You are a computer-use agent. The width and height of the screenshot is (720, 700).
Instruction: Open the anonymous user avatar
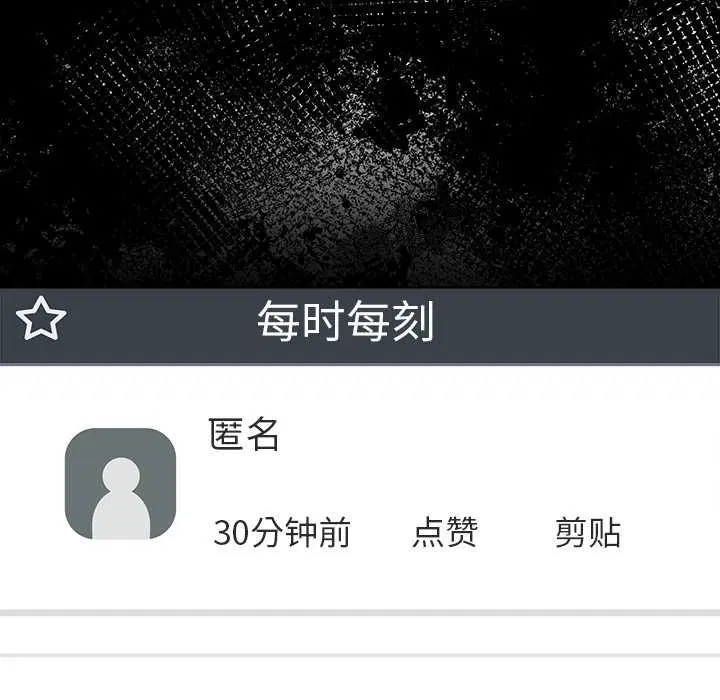tap(120, 483)
